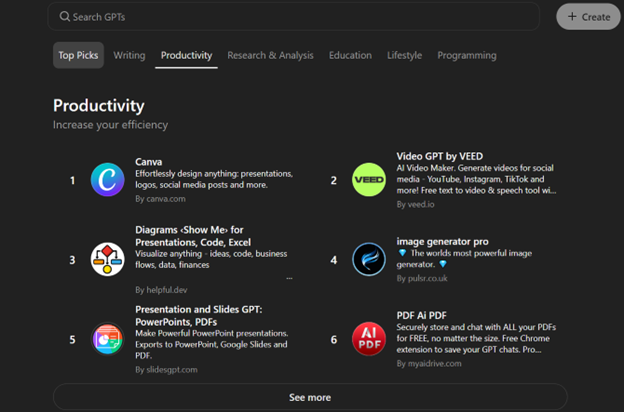Click description 'The worlds most powerful image generator'
The height and width of the screenshot is (412, 624).
(x=464, y=259)
